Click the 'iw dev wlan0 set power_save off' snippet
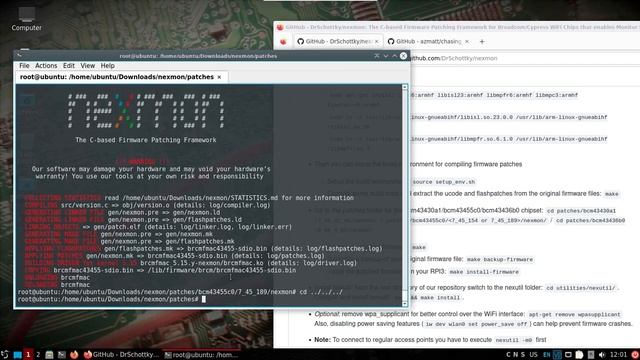The image size is (640, 360). tap(476, 324)
